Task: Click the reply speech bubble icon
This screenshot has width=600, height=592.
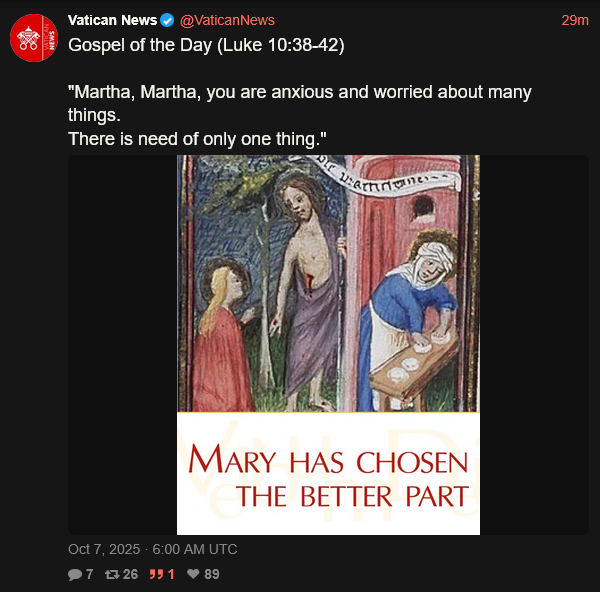Action: (75, 574)
